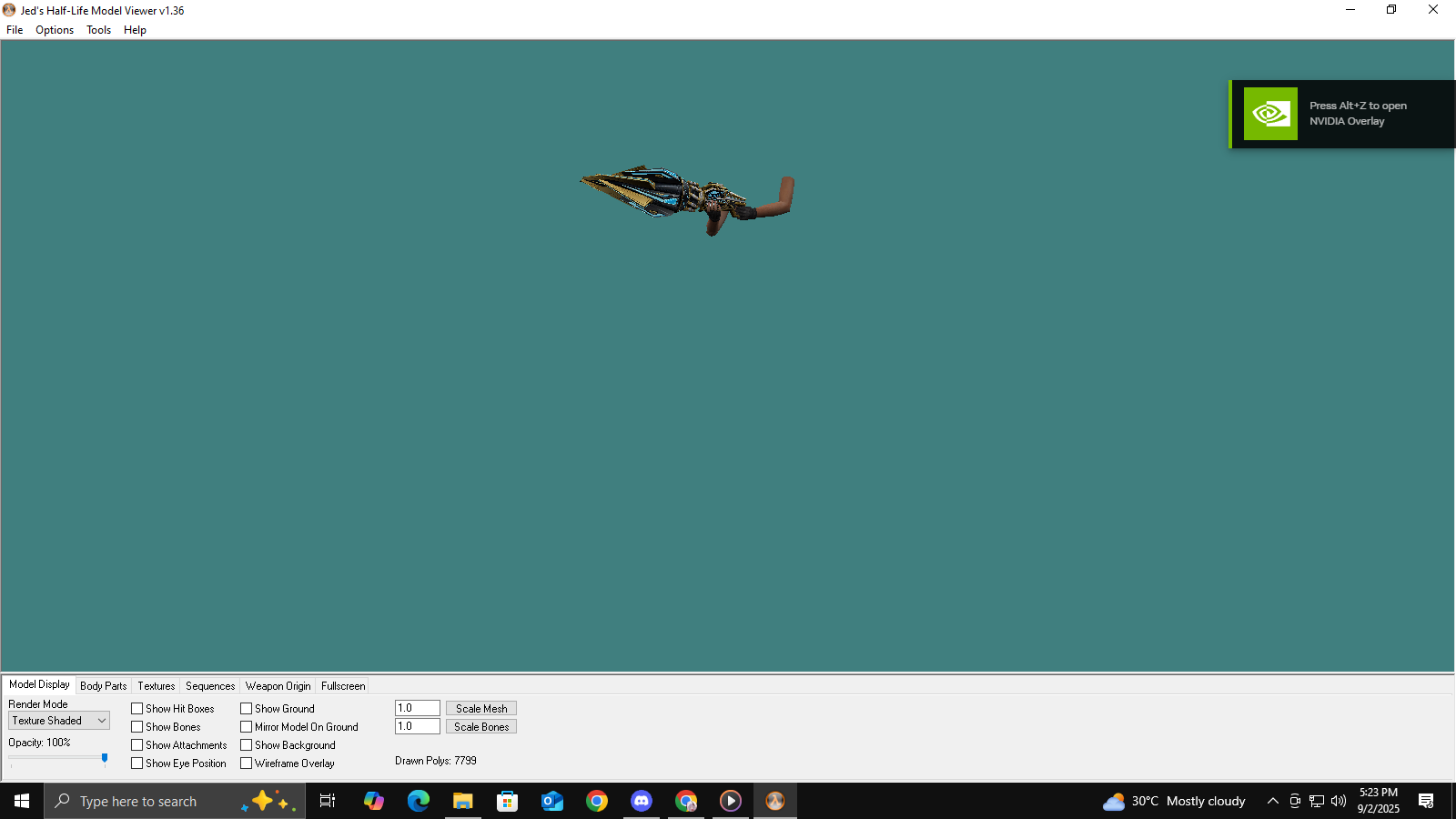This screenshot has width=1456, height=819.
Task: Switch to the Sequences tab
Action: click(x=210, y=686)
